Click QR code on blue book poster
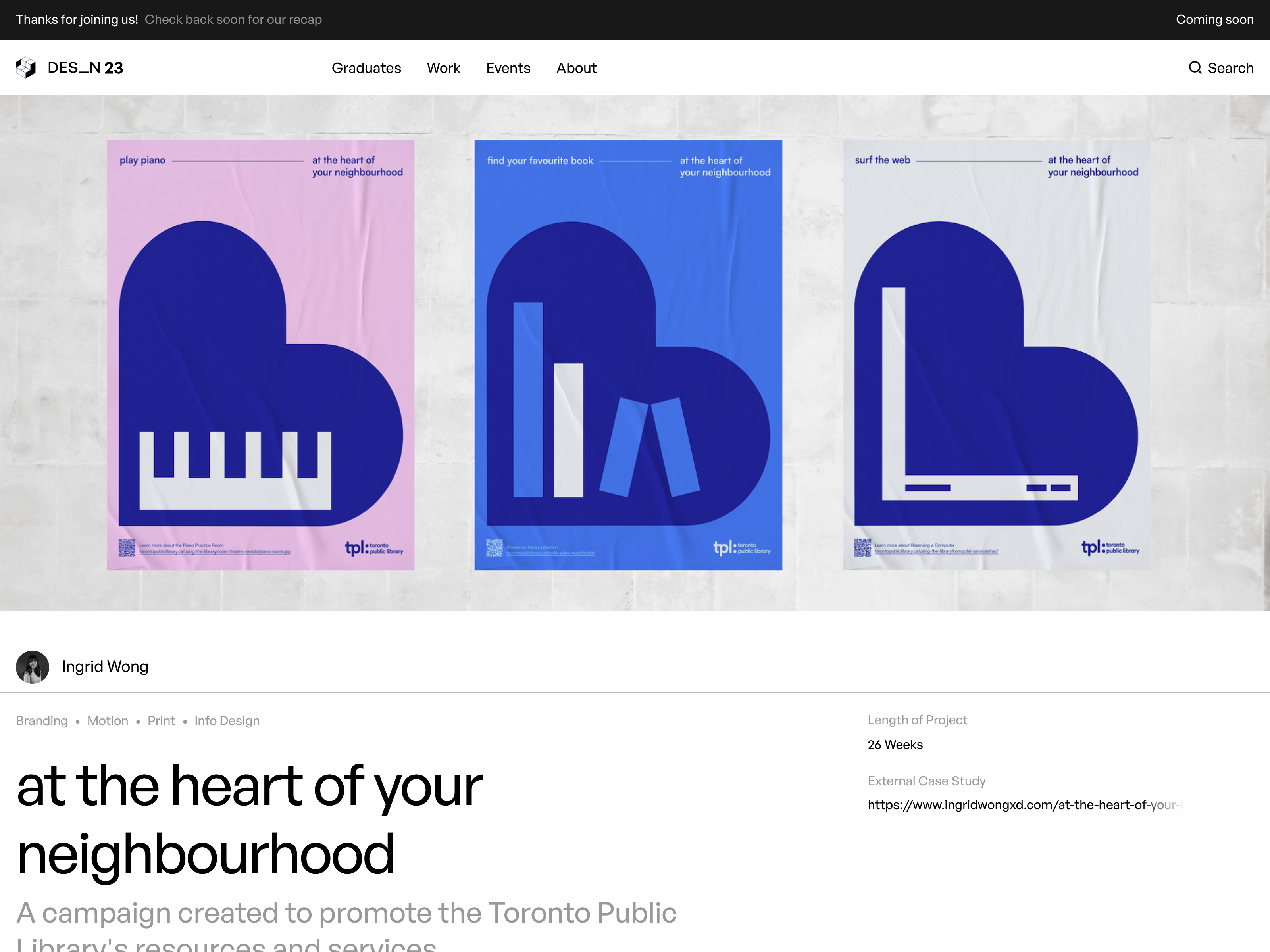The height and width of the screenshot is (952, 1270). (495, 548)
